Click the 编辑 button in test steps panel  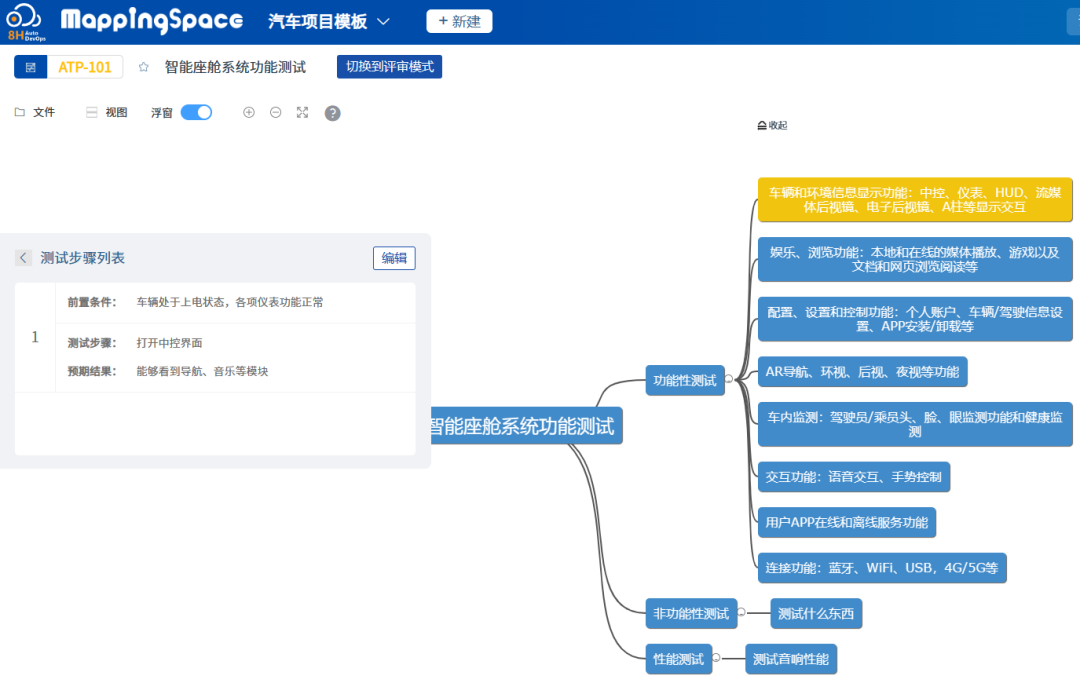394,258
